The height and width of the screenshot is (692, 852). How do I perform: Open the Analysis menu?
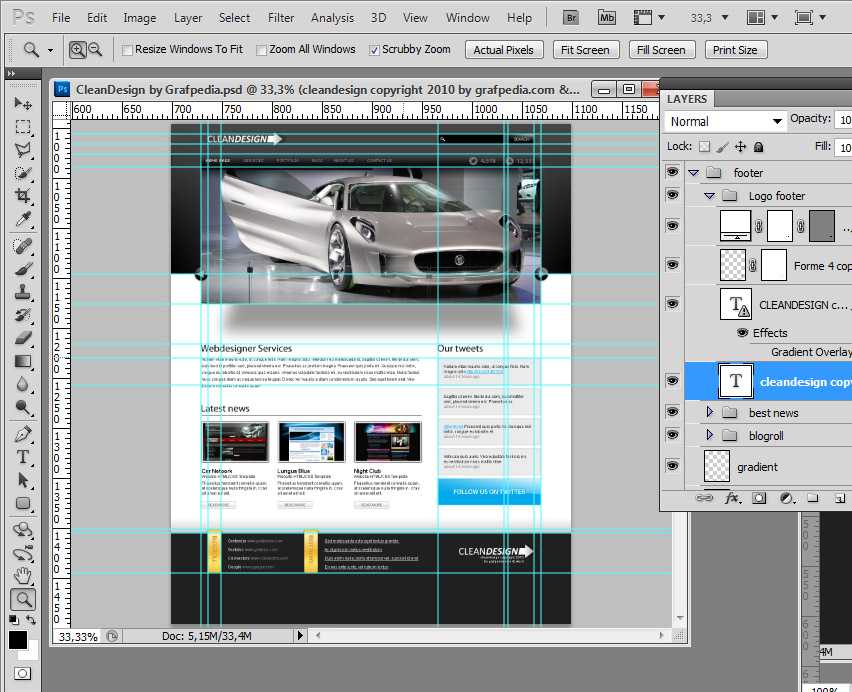(333, 18)
